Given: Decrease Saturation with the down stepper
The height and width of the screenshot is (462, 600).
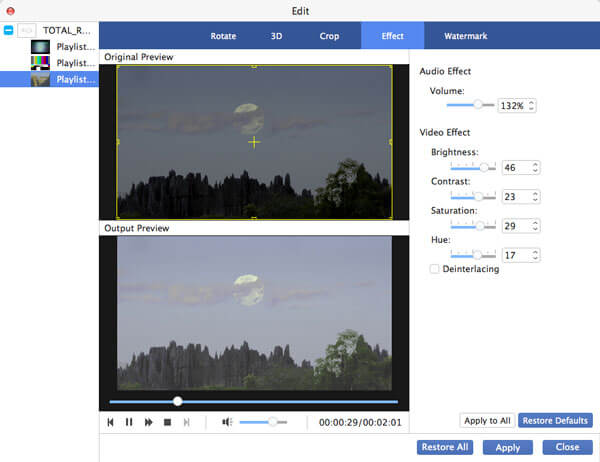Looking at the screenshot, I should (x=535, y=230).
